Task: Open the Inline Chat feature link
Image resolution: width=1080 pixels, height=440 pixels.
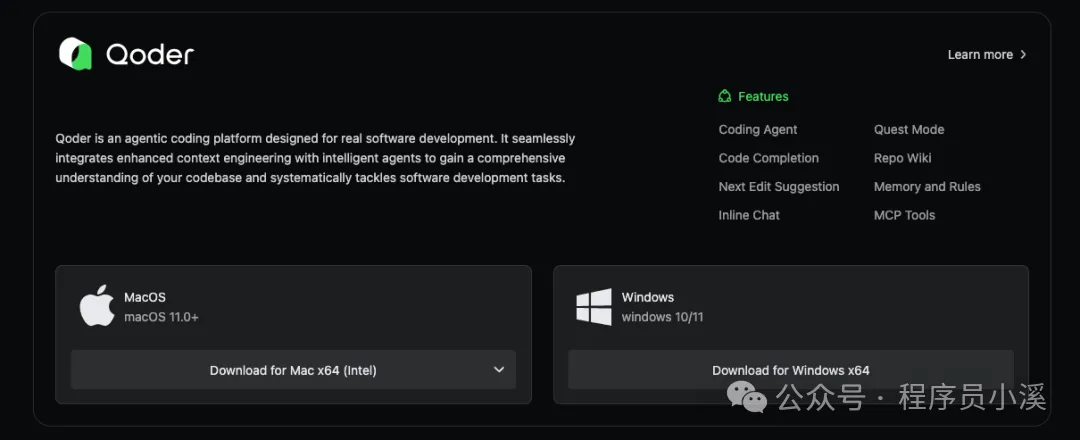Action: 749,215
